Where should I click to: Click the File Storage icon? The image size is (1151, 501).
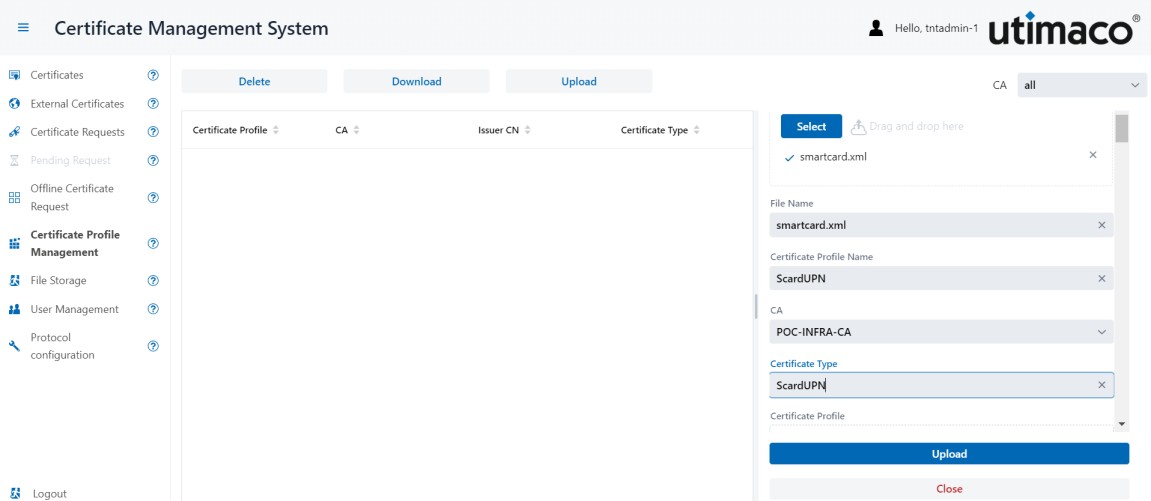14,280
